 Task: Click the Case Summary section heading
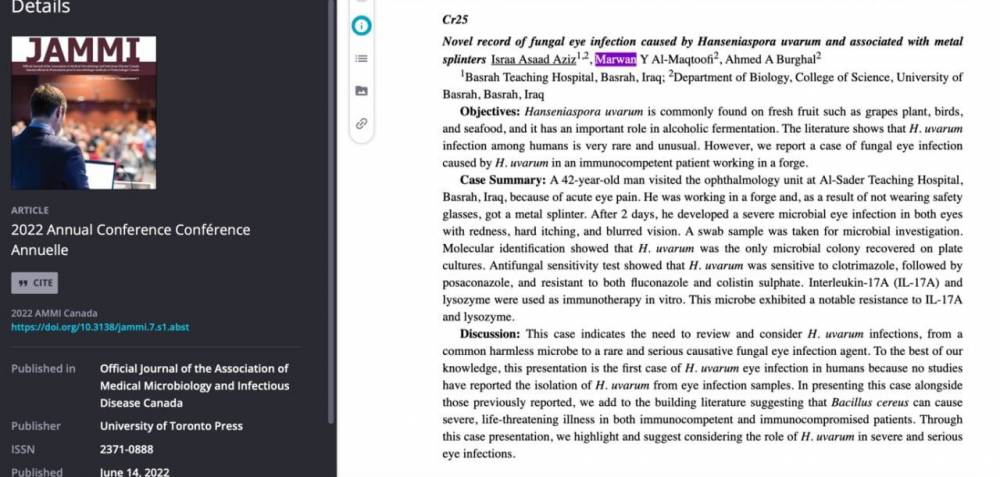tap(502, 179)
